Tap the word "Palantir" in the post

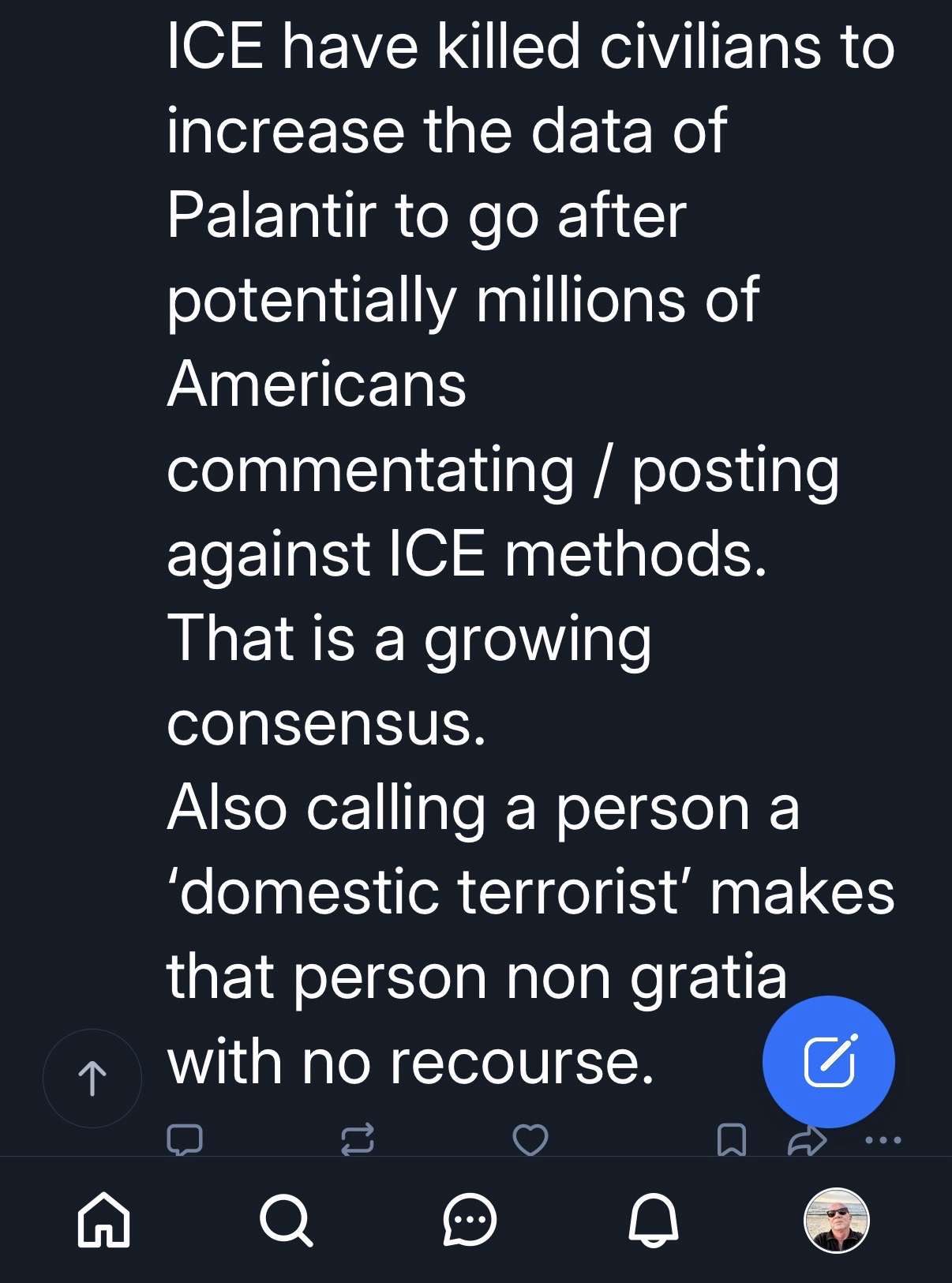point(270,216)
